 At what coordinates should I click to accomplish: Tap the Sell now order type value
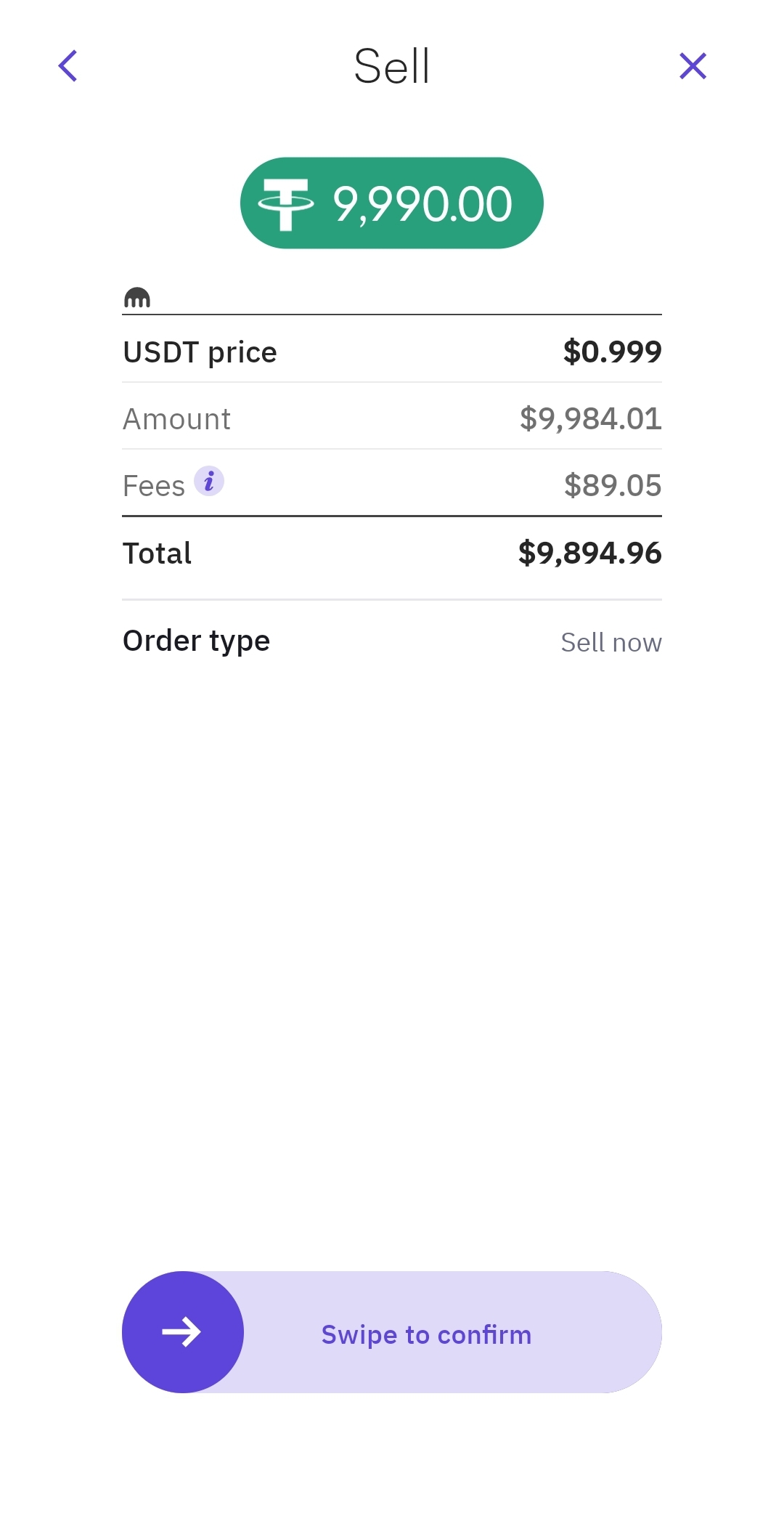click(611, 643)
